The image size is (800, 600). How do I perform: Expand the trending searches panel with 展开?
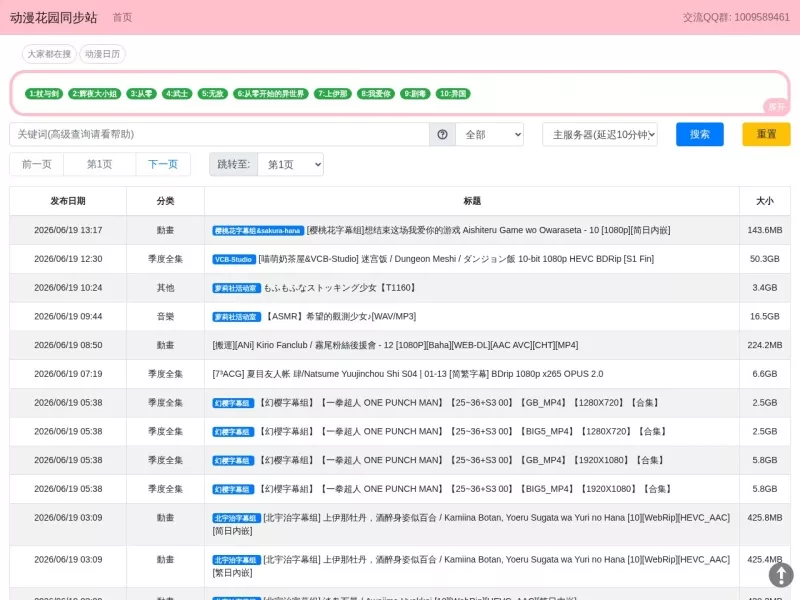point(776,107)
